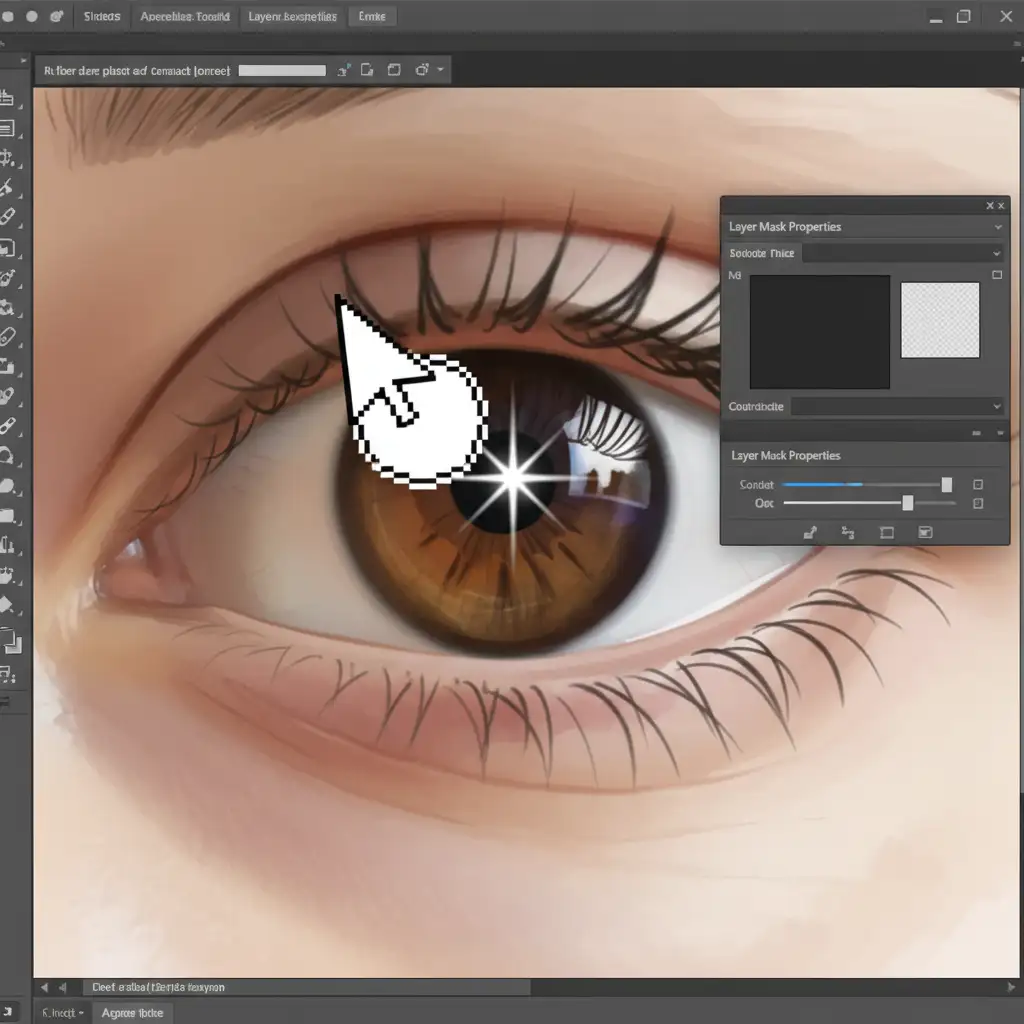Image resolution: width=1024 pixels, height=1024 pixels.
Task: Click the link-style icon at panel bottom left
Action: [x=810, y=533]
